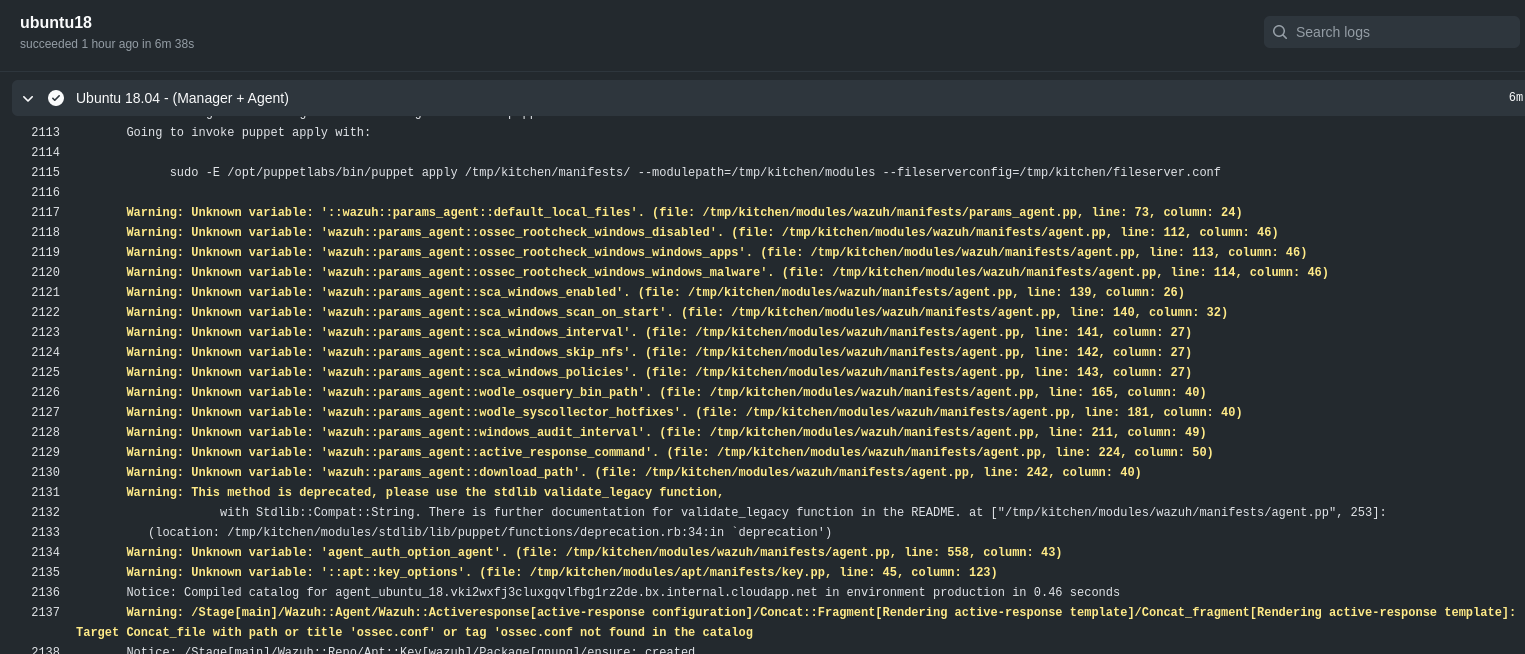Viewport: 1525px width, 654px height.
Task: Collapse the Ubuntu 18.04 step chevron
Action: click(x=28, y=98)
